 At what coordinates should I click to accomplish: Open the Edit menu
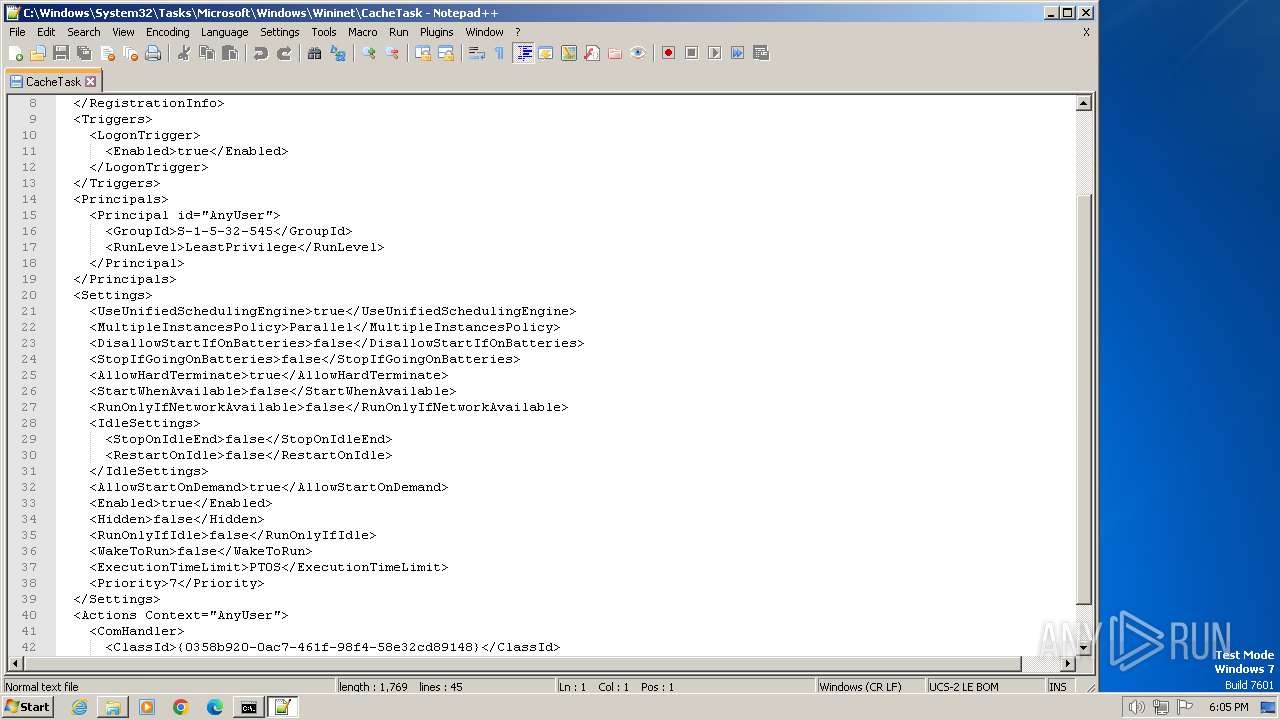point(46,32)
